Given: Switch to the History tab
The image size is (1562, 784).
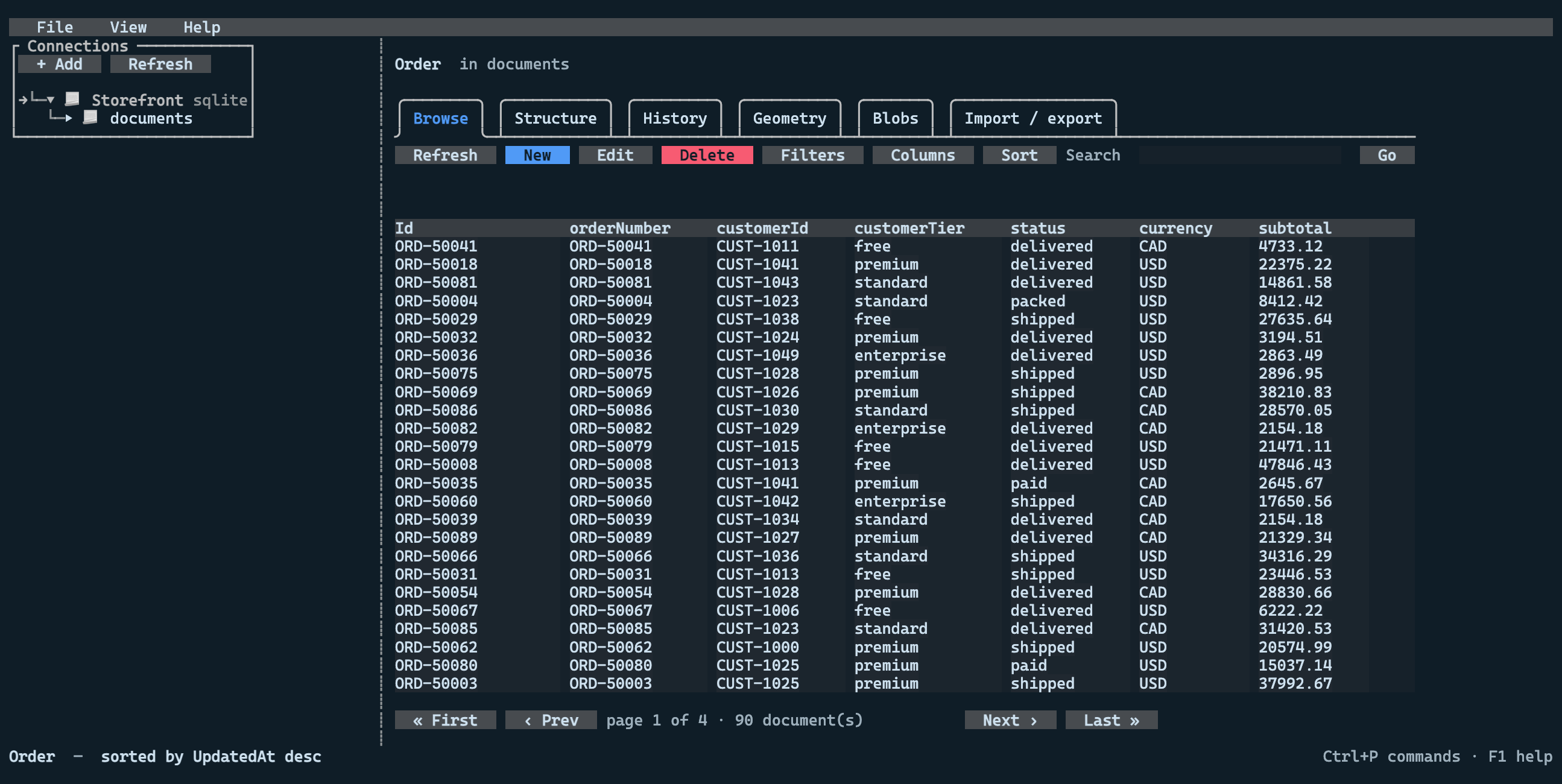Looking at the screenshot, I should tap(675, 118).
